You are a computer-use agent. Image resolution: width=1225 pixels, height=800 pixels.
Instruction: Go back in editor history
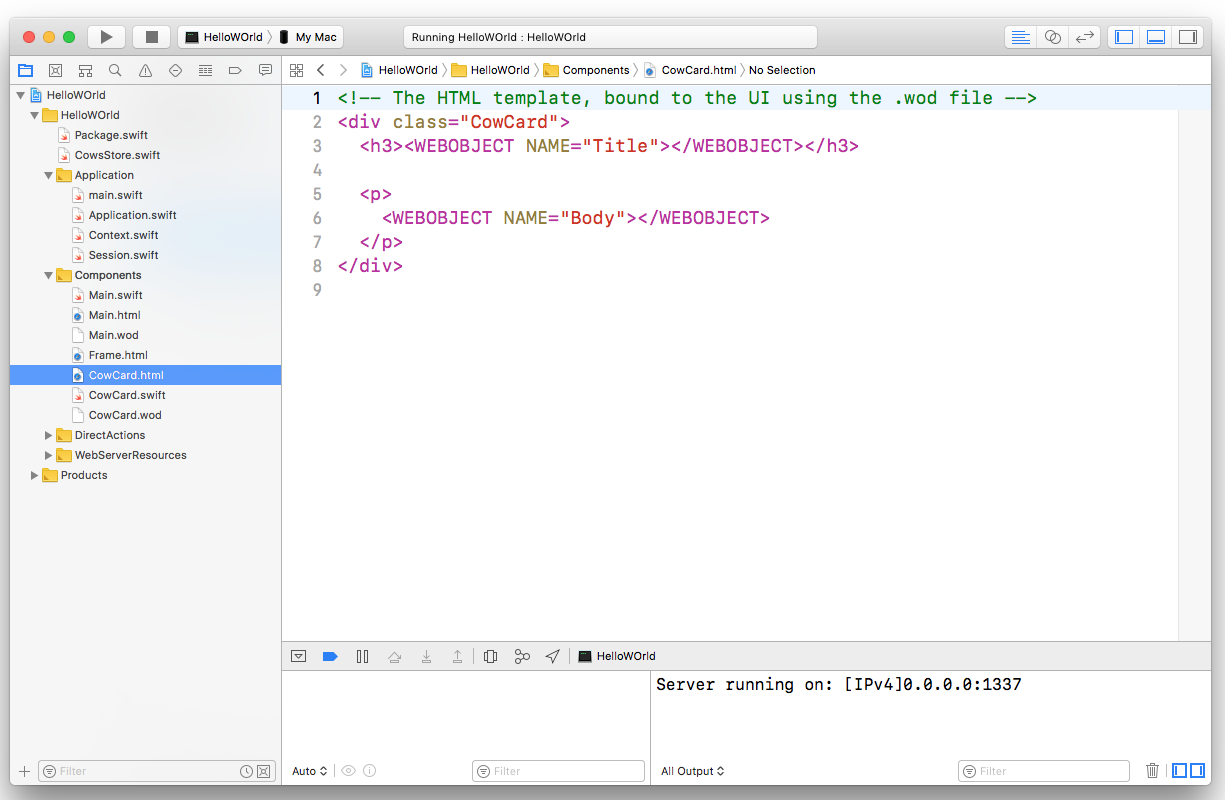click(x=321, y=70)
